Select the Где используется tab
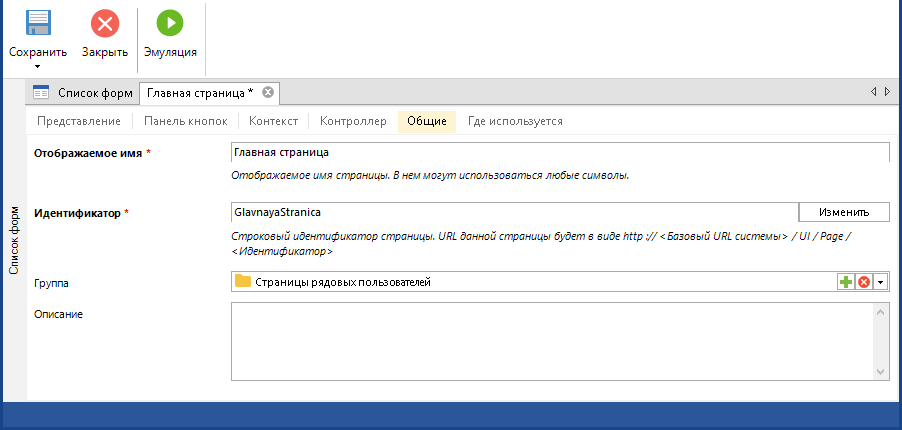 pyautogui.click(x=515, y=121)
